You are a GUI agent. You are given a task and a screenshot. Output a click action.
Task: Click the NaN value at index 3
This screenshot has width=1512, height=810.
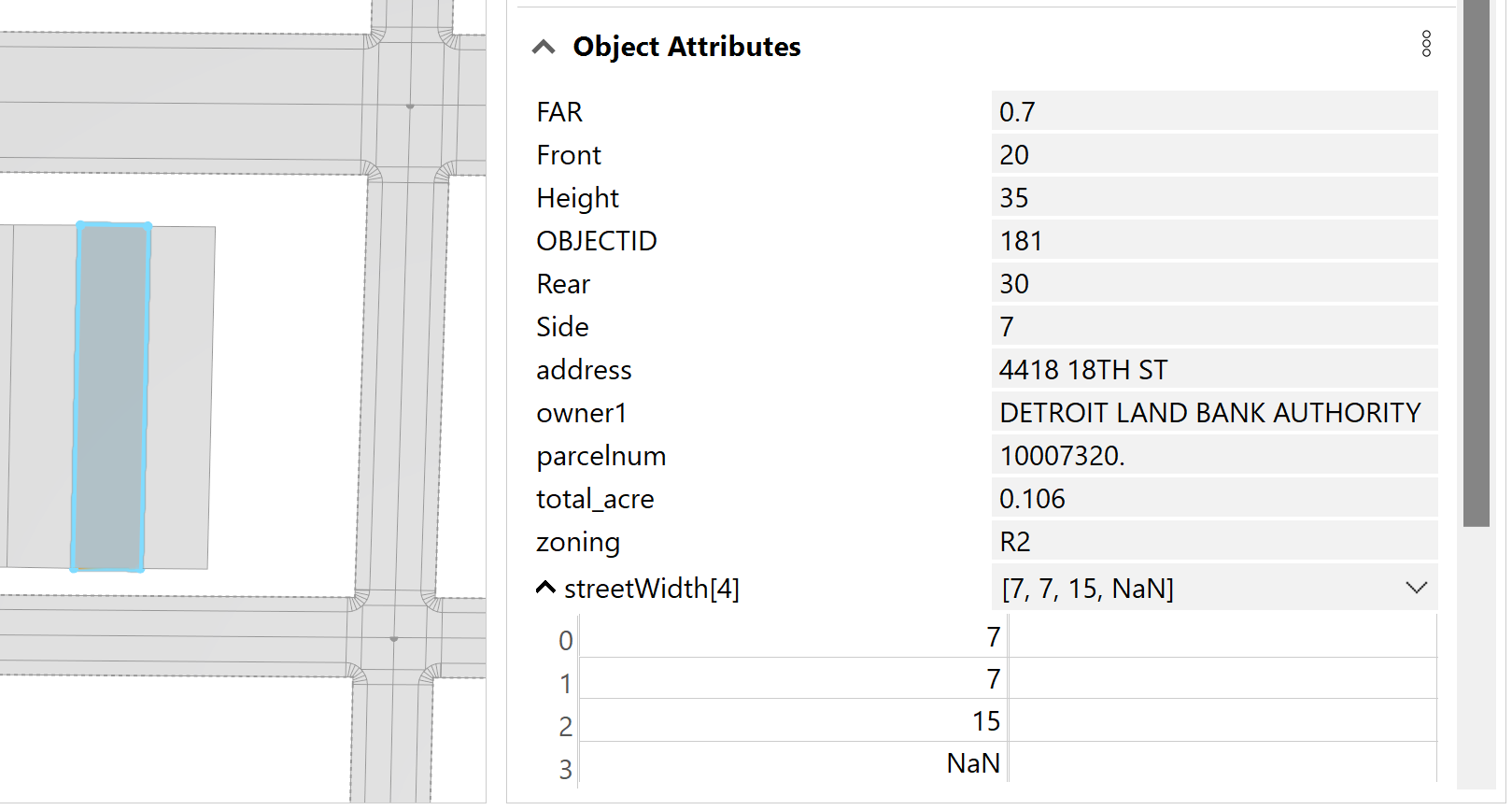click(794, 763)
